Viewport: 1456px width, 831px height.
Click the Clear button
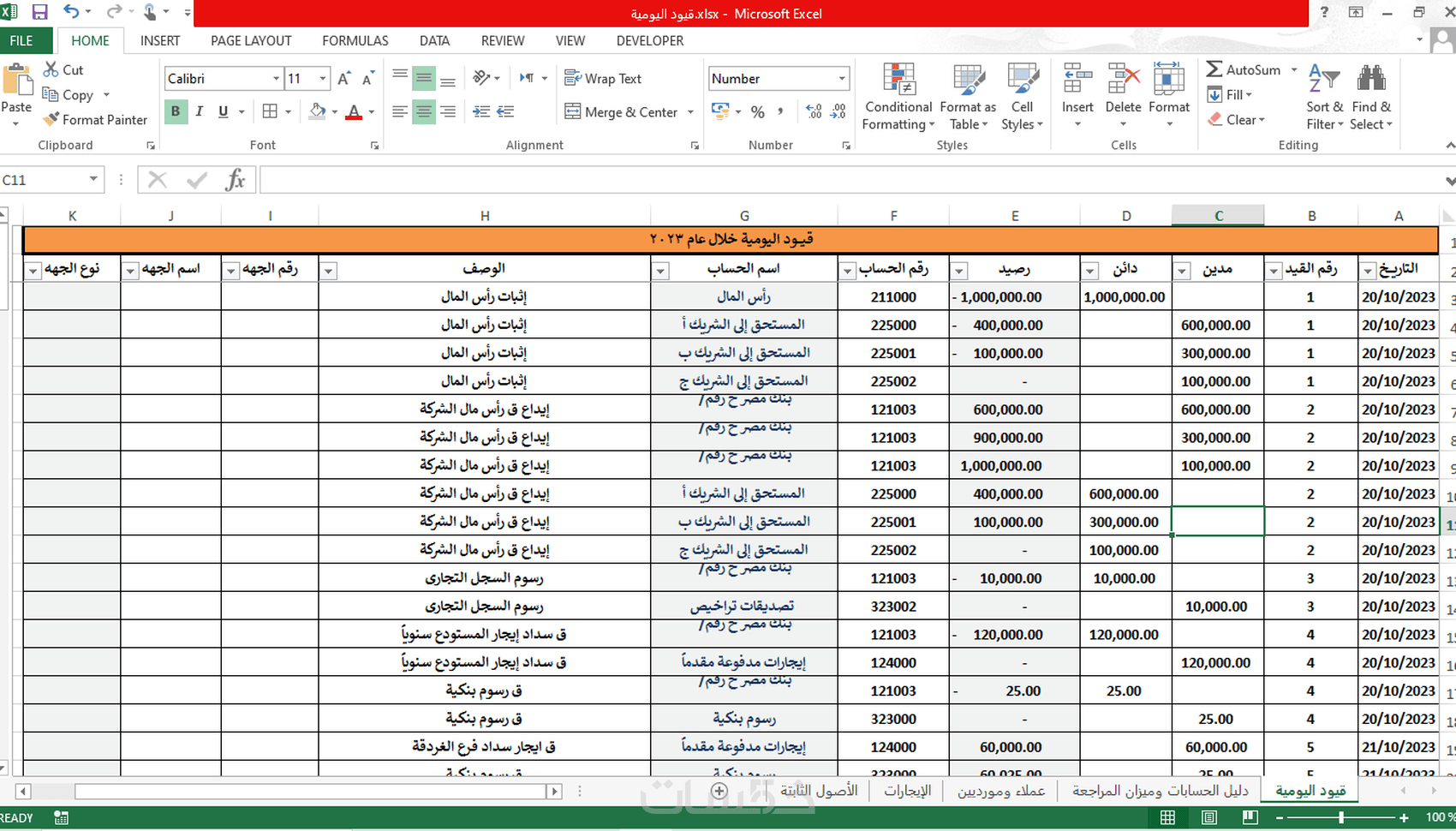click(x=1236, y=120)
